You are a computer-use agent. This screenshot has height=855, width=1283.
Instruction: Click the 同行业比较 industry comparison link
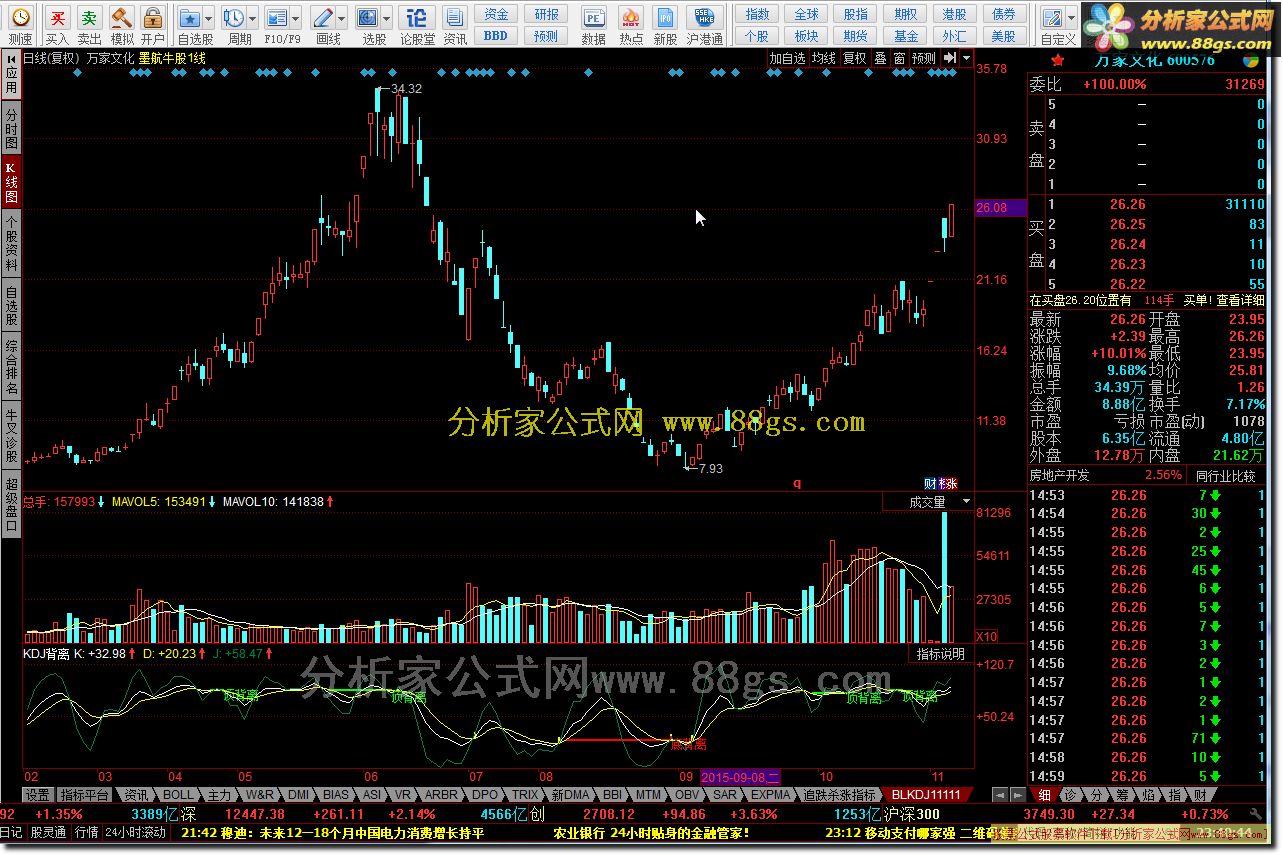point(1226,476)
